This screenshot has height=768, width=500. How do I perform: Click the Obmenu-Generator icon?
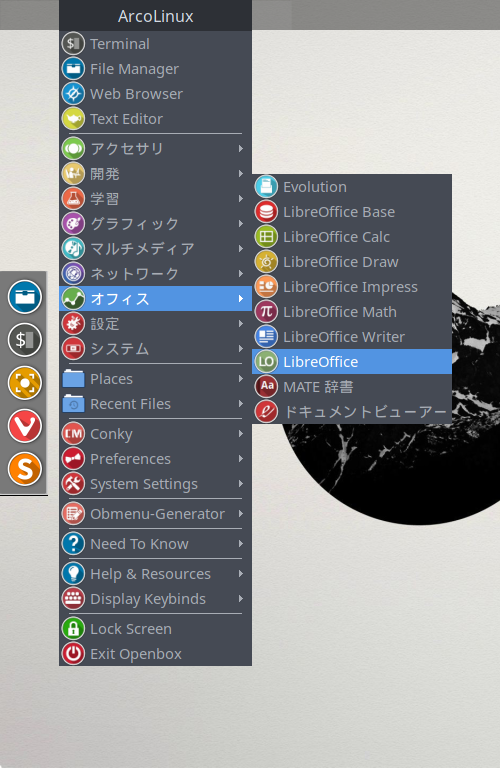tap(73, 514)
